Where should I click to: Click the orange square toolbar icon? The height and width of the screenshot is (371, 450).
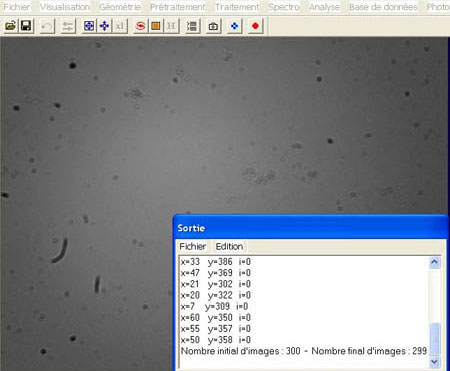pos(156,26)
